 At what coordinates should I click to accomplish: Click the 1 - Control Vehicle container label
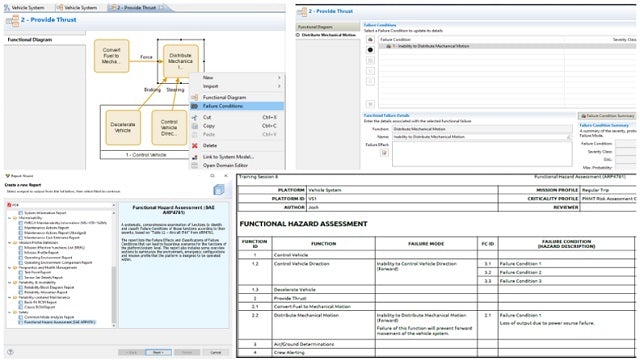146,155
